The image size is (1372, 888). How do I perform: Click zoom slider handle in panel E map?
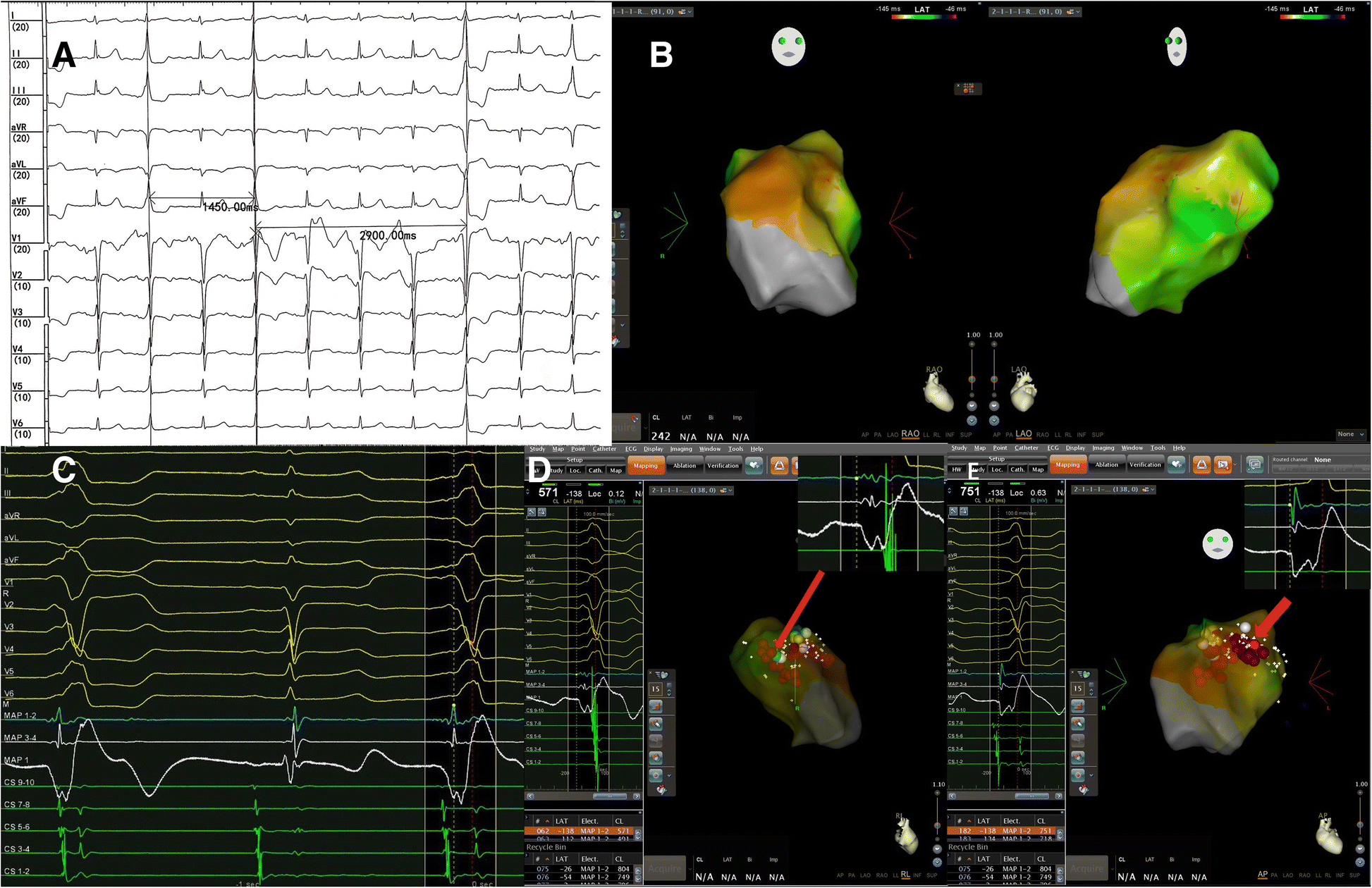(x=1359, y=825)
